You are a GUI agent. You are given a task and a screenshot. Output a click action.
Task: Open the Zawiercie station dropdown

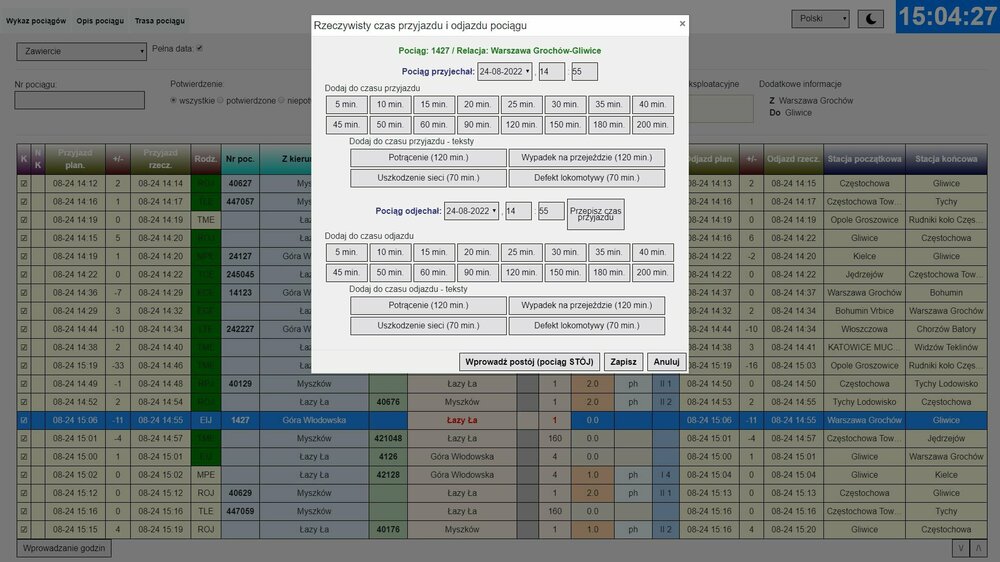(81, 51)
